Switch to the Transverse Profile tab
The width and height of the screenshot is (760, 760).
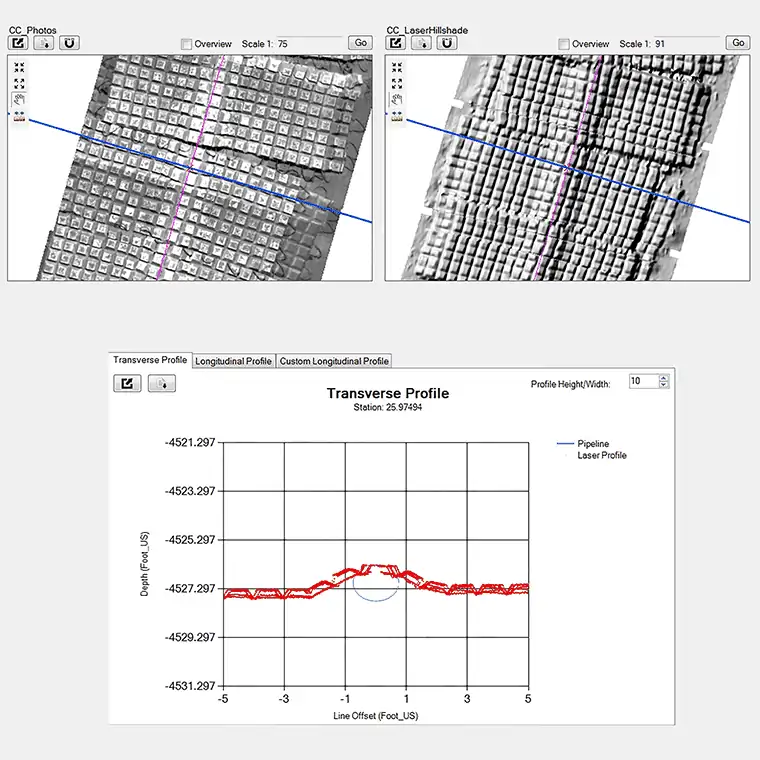point(150,360)
